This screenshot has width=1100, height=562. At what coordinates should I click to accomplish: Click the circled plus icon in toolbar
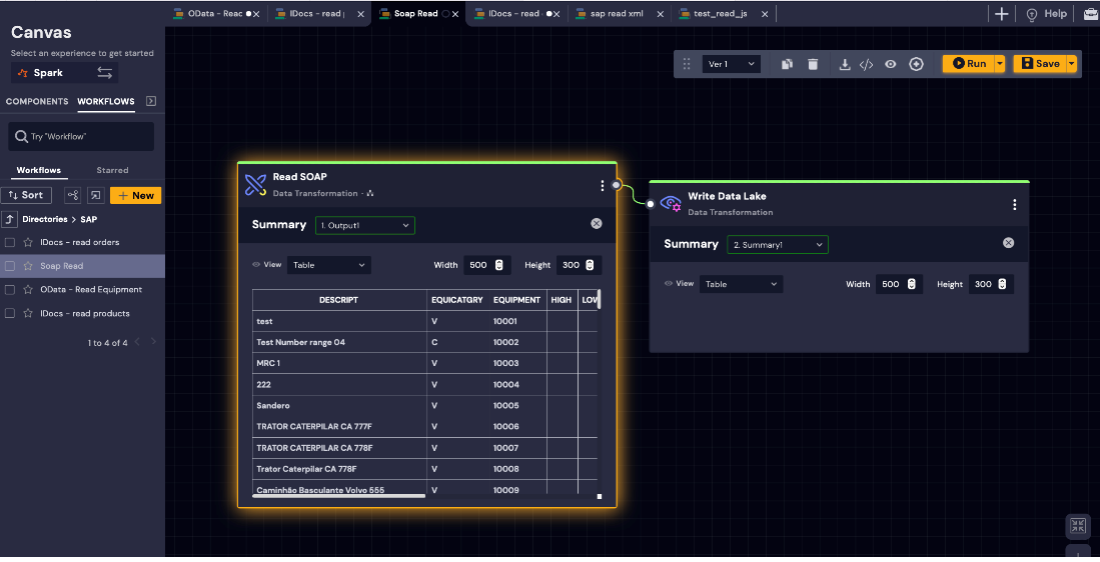(916, 64)
